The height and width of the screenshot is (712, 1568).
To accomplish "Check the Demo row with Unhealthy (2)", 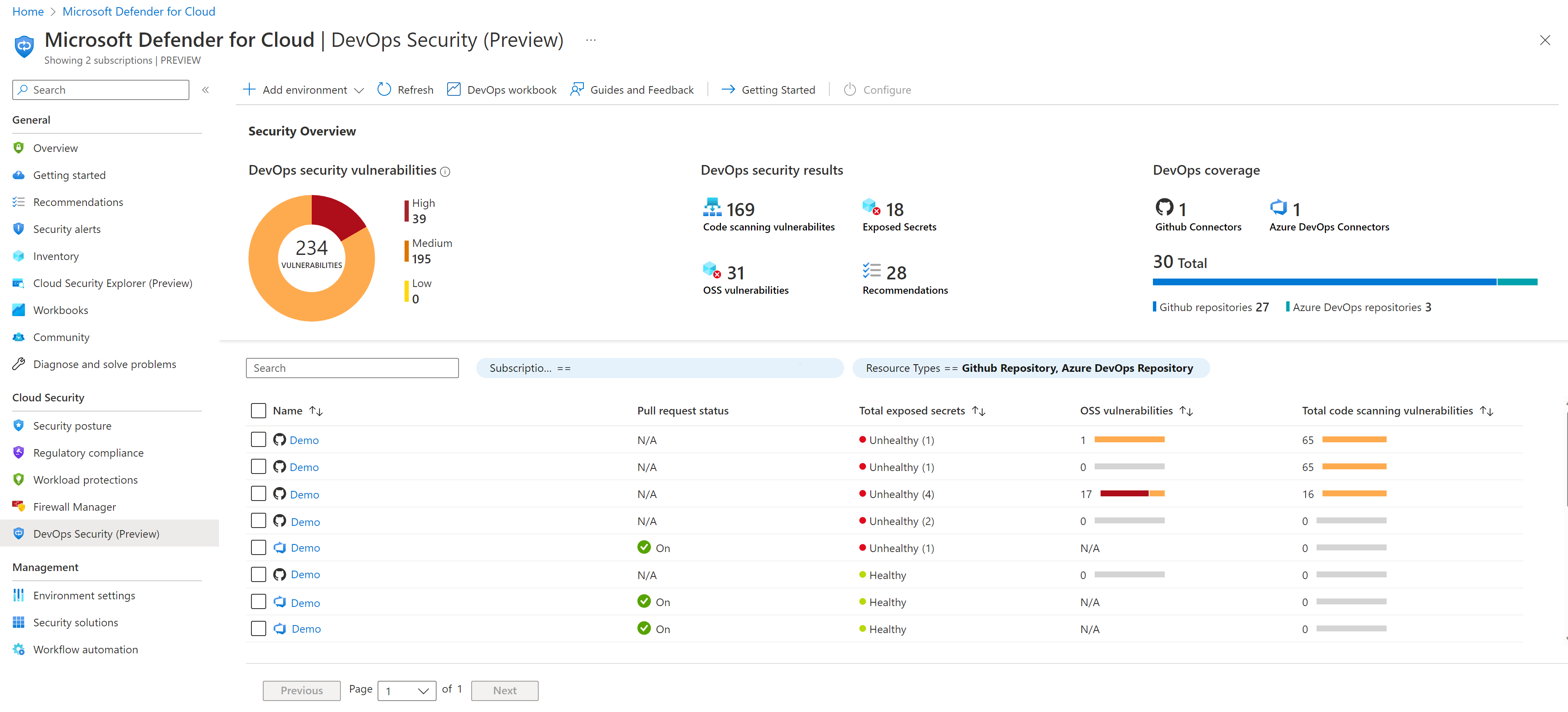I will click(x=259, y=521).
